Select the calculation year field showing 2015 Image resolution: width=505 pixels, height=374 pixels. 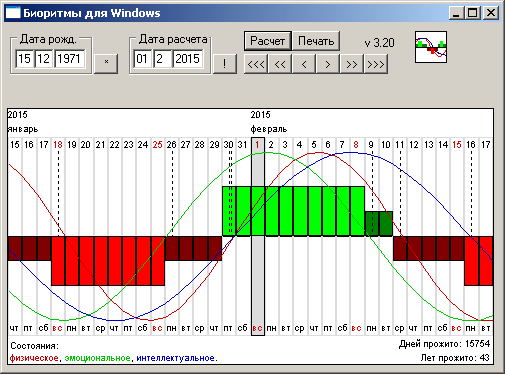click(188, 59)
